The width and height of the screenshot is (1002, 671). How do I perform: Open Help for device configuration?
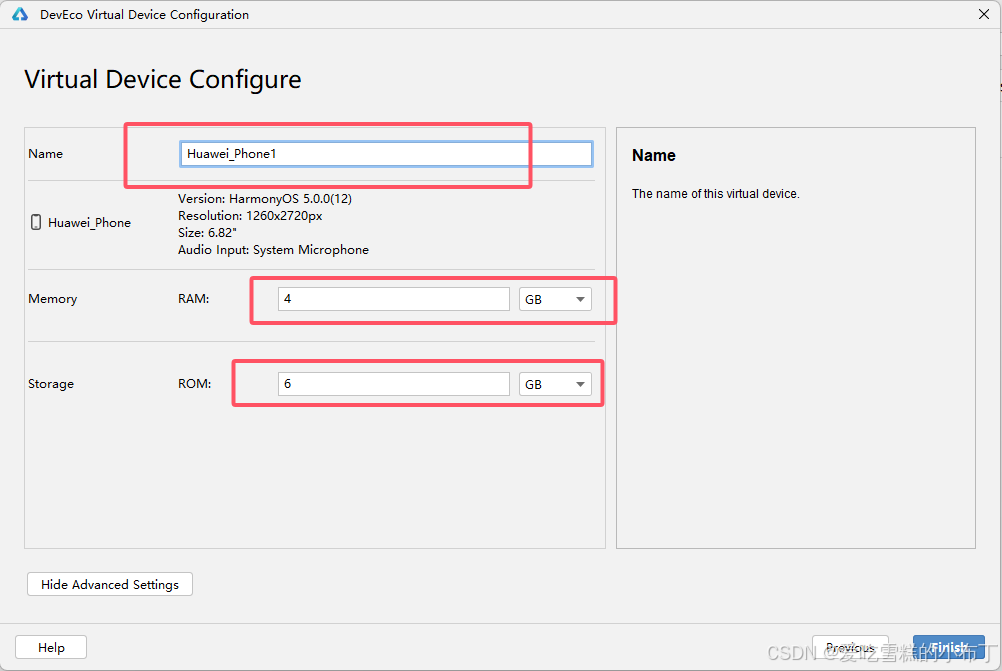click(51, 647)
